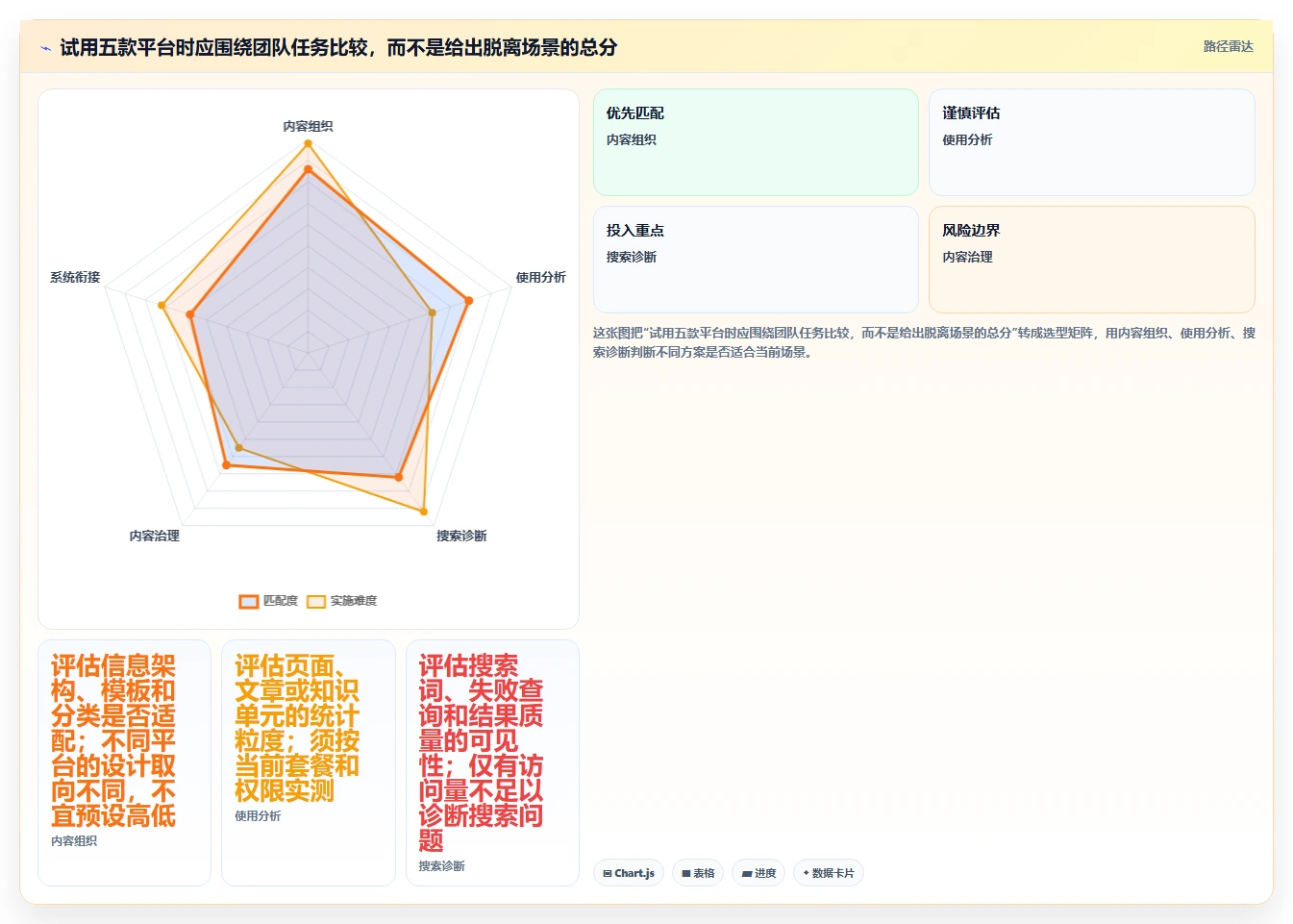Click the 系统衔接 axis label on the radar

click(x=75, y=277)
